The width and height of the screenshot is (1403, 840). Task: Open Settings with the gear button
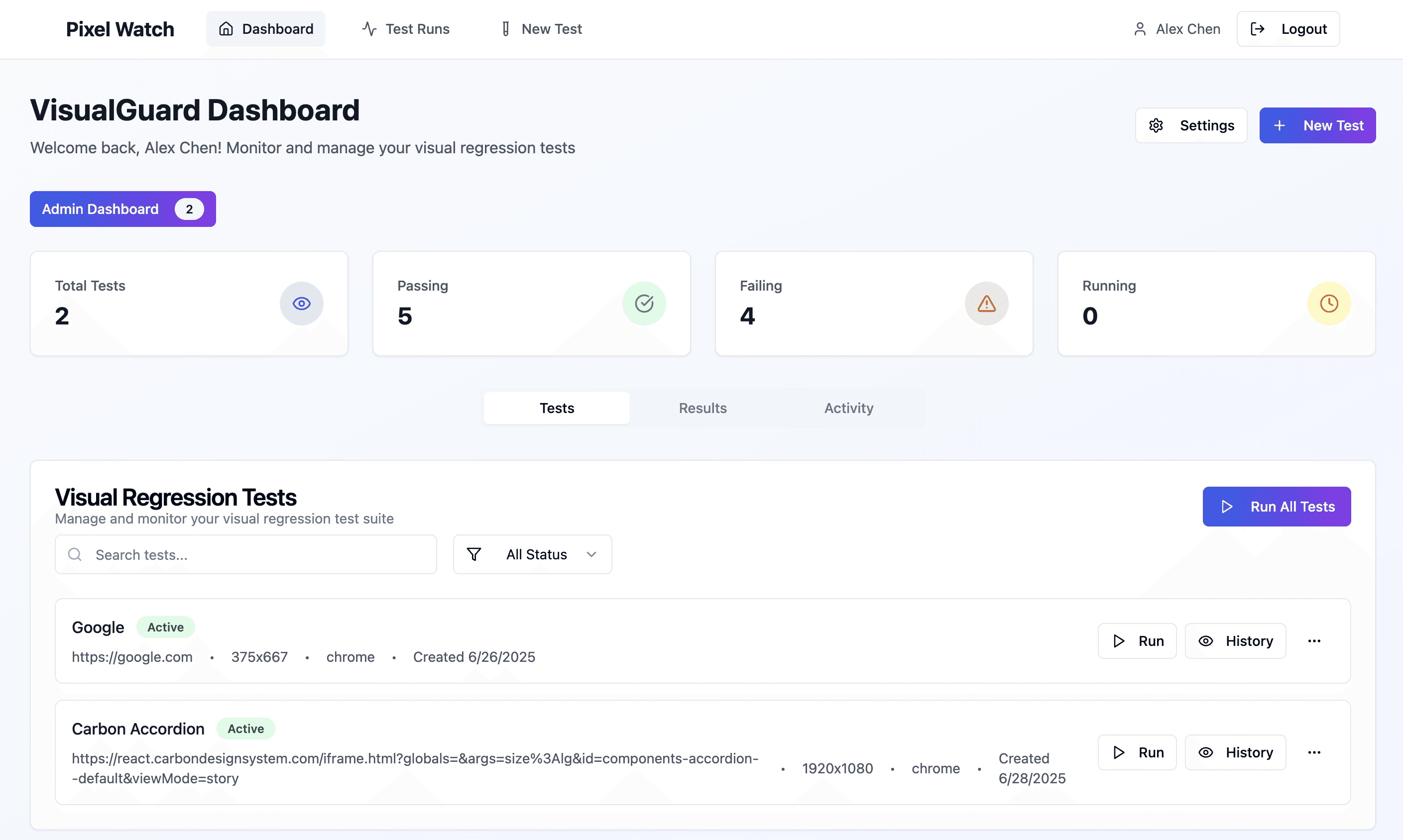coord(1191,125)
